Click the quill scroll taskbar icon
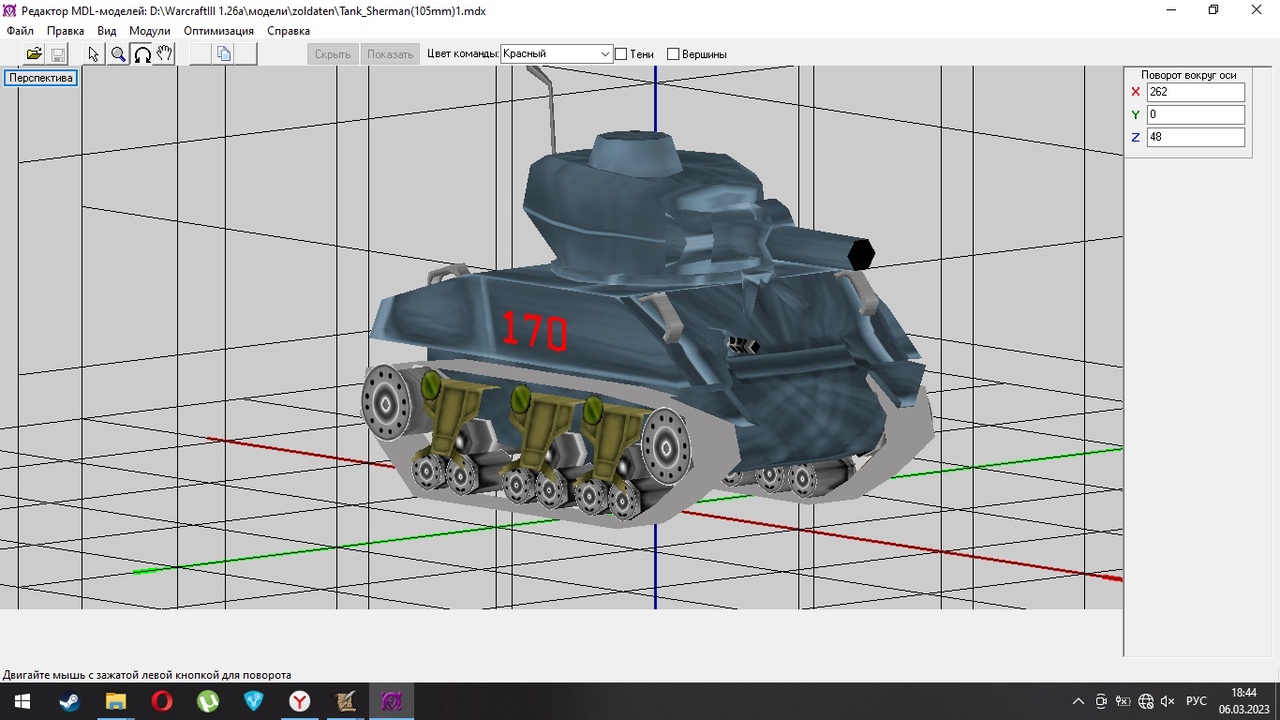Screen dimensions: 1280x720 point(345,702)
